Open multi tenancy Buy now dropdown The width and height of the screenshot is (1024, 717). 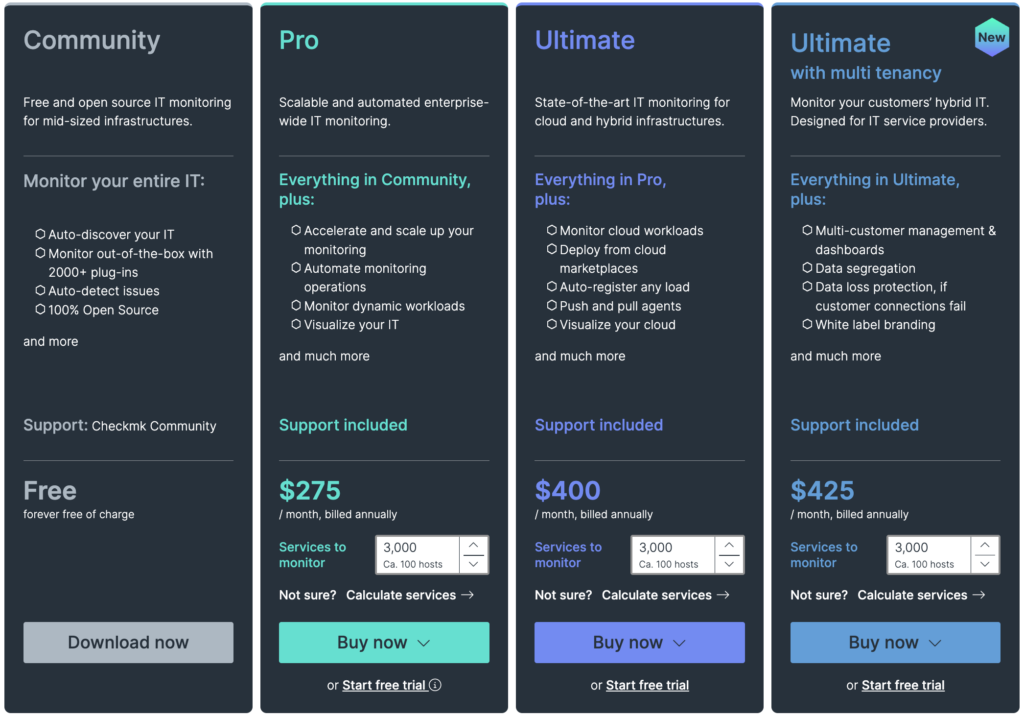pyautogui.click(x=895, y=643)
